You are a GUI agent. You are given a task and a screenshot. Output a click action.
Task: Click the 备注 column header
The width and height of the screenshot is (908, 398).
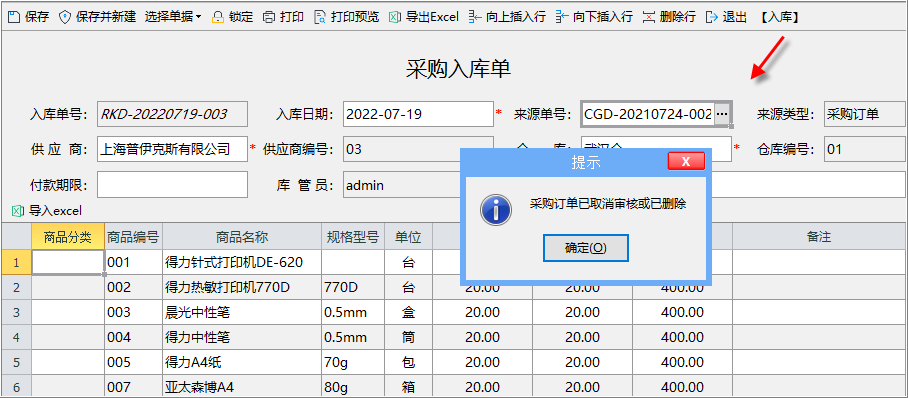pos(819,236)
